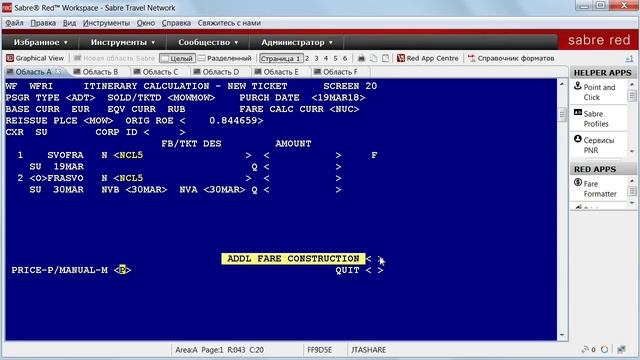Image resolution: width=640 pixels, height=360 pixels.
Task: Click Red Apps list scrollbar down arrow
Action: [x=632, y=203]
